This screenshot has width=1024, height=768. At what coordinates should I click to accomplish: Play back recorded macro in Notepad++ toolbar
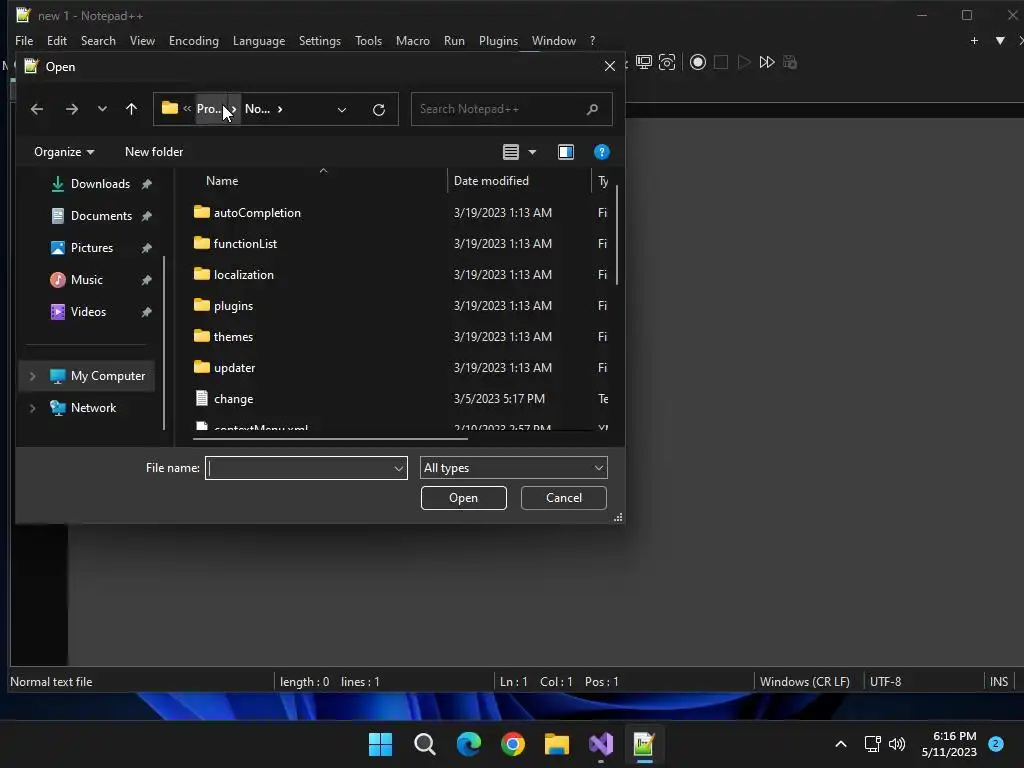coord(744,63)
